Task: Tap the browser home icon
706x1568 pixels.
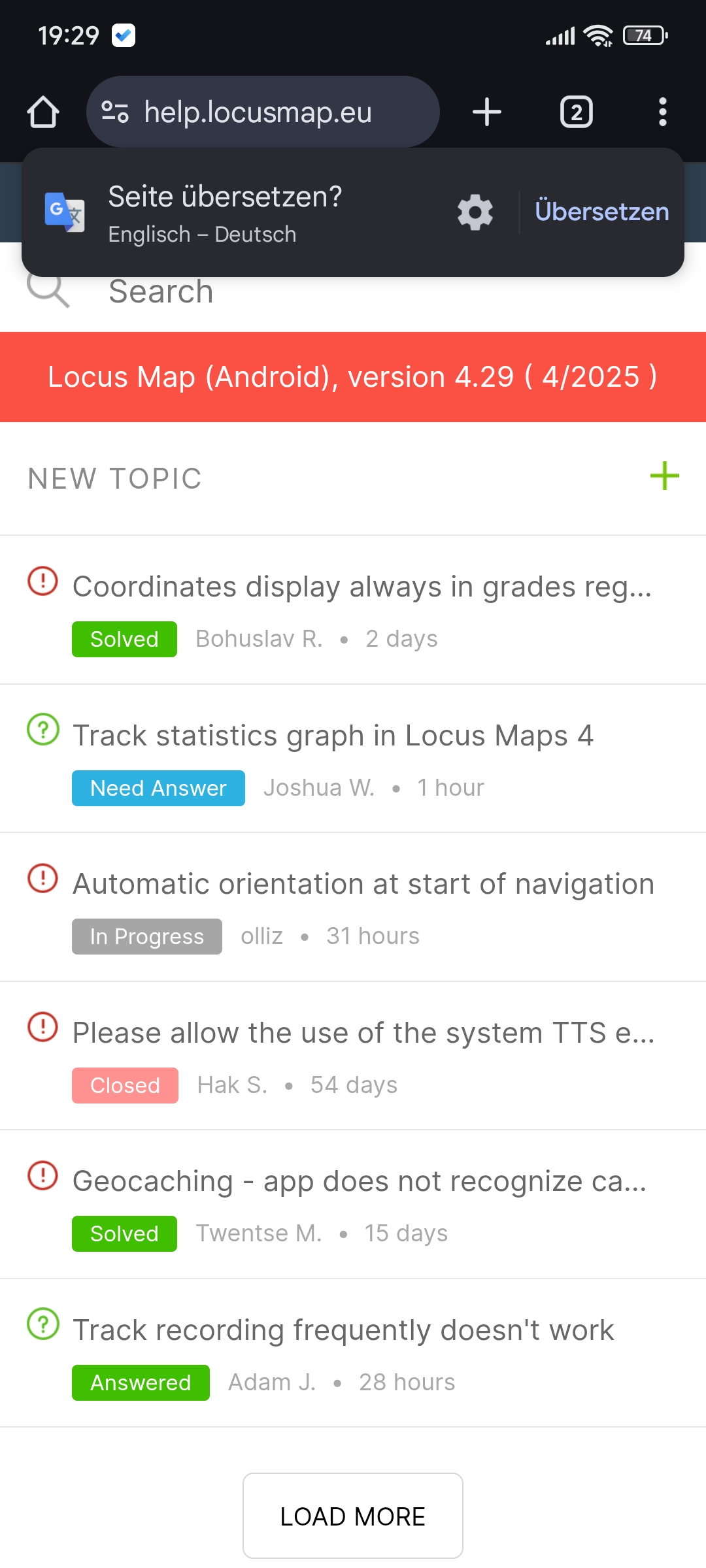Action: (x=43, y=112)
